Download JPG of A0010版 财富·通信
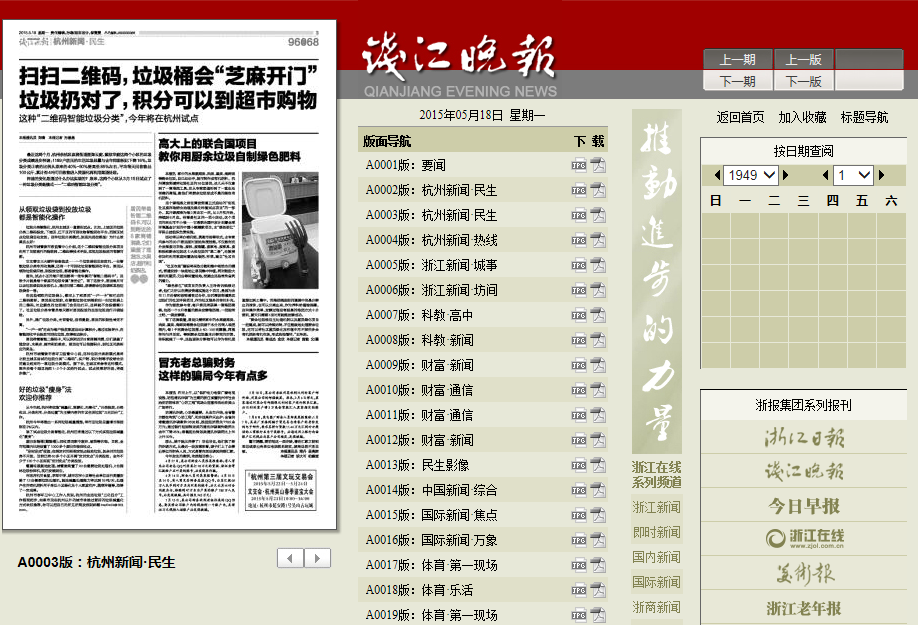918x625 pixels. 578,390
